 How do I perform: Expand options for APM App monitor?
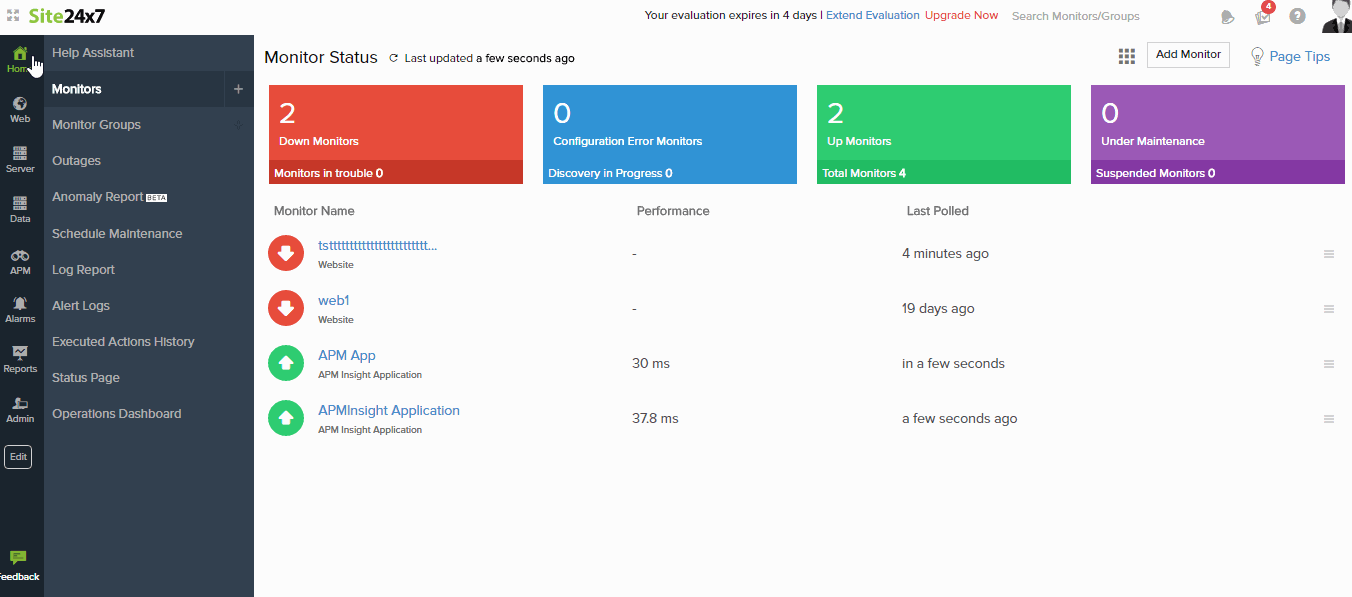pyautogui.click(x=1329, y=363)
